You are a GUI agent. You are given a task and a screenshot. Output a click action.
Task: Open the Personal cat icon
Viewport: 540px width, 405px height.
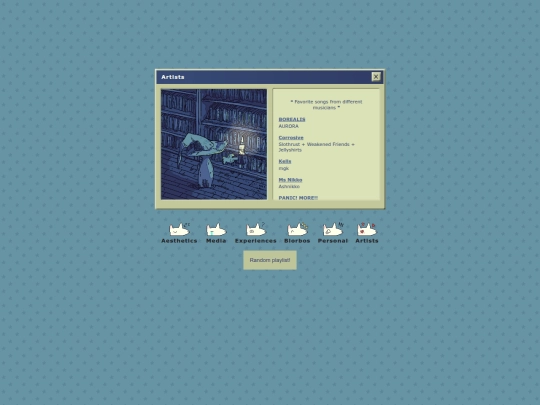pos(333,230)
